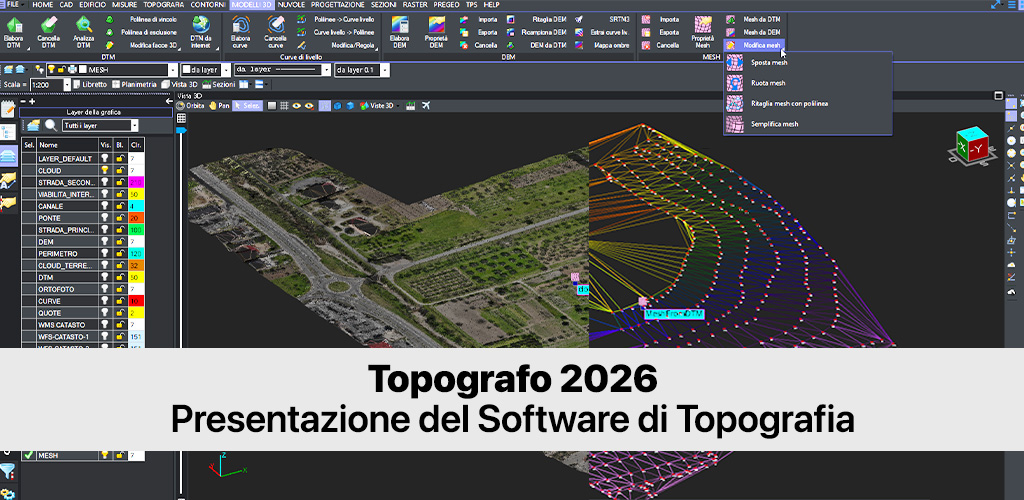The height and width of the screenshot is (500, 1024).
Task: Click the airplane fly-through icon
Action: tap(426, 105)
